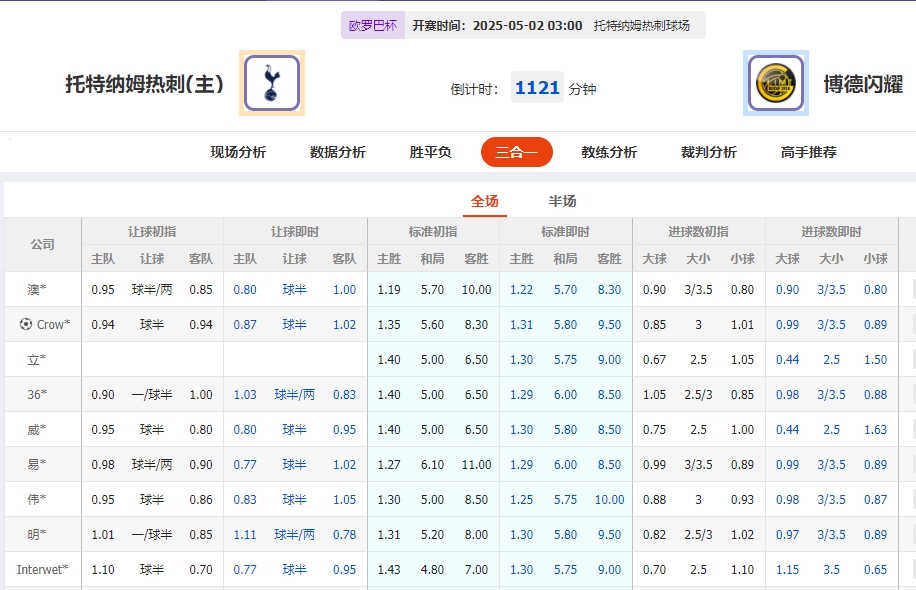Click bookmaker name Interwet* in company column
This screenshot has height=590, width=916.
pos(42,568)
